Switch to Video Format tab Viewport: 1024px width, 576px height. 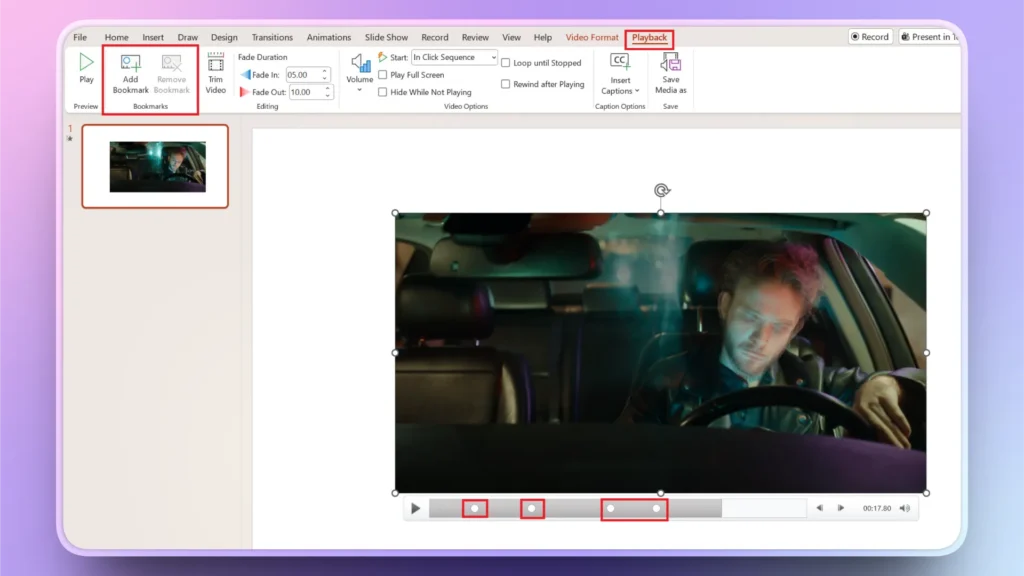point(592,37)
